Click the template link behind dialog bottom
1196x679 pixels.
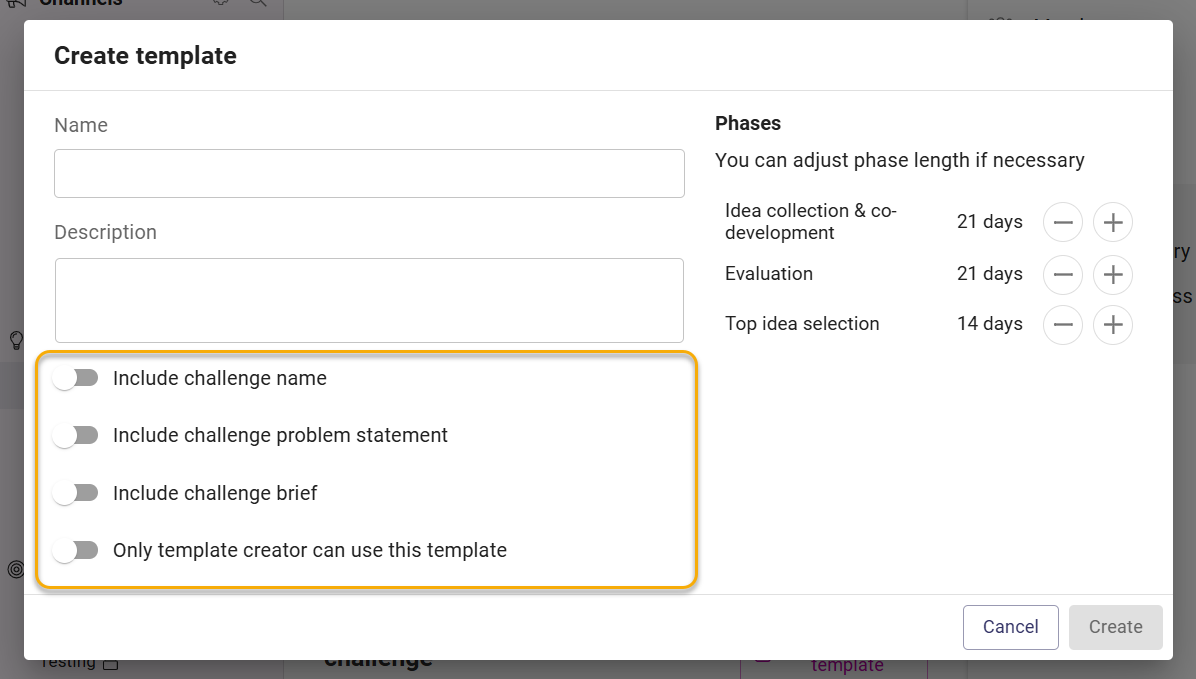847,666
